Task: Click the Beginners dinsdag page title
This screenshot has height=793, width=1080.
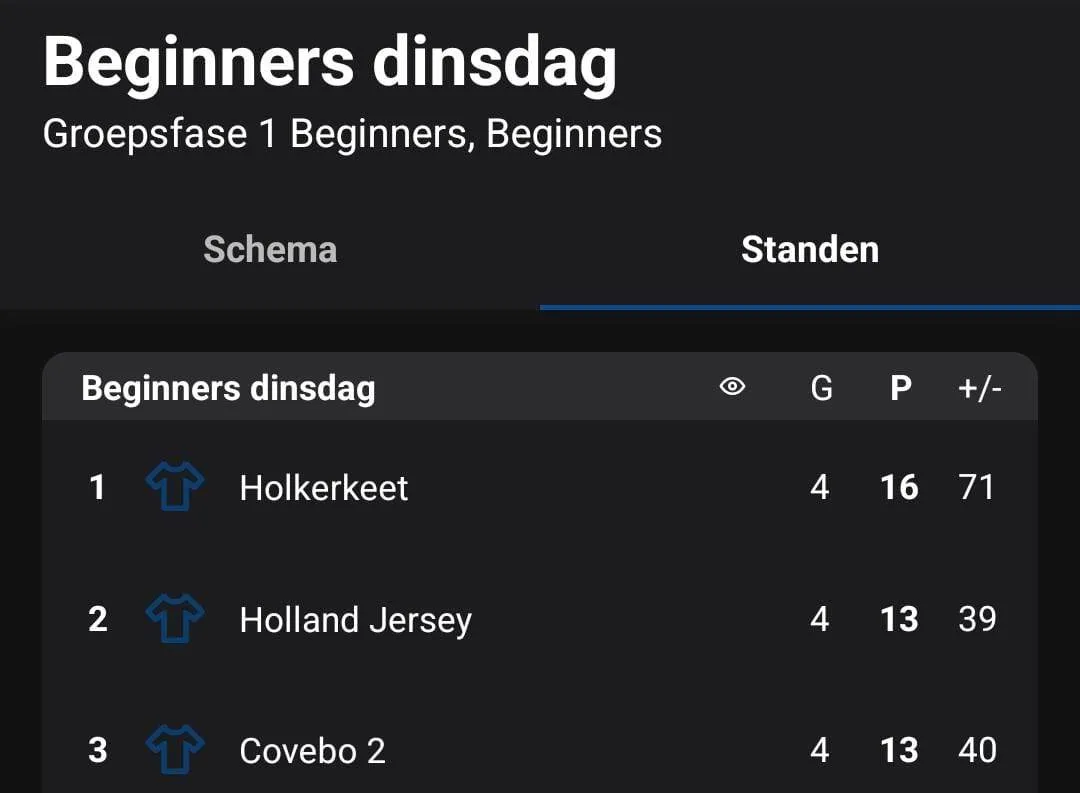Action: click(x=330, y=62)
